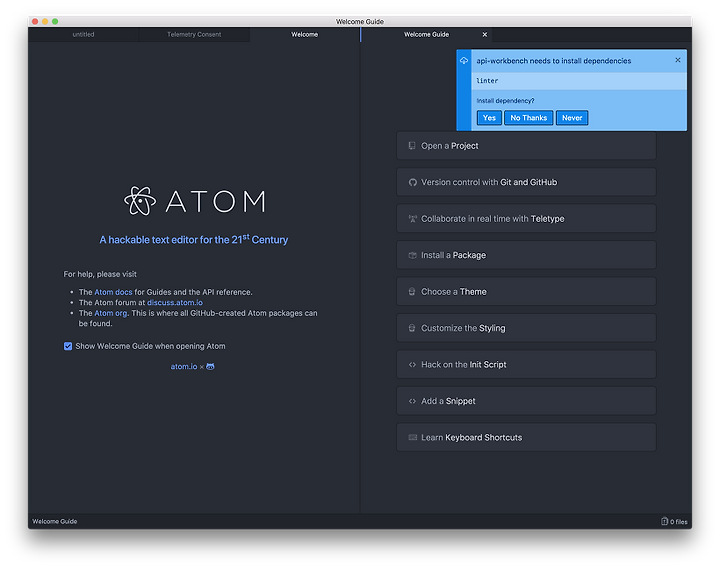
Task: Click the No Thanks button
Action: [x=529, y=118]
